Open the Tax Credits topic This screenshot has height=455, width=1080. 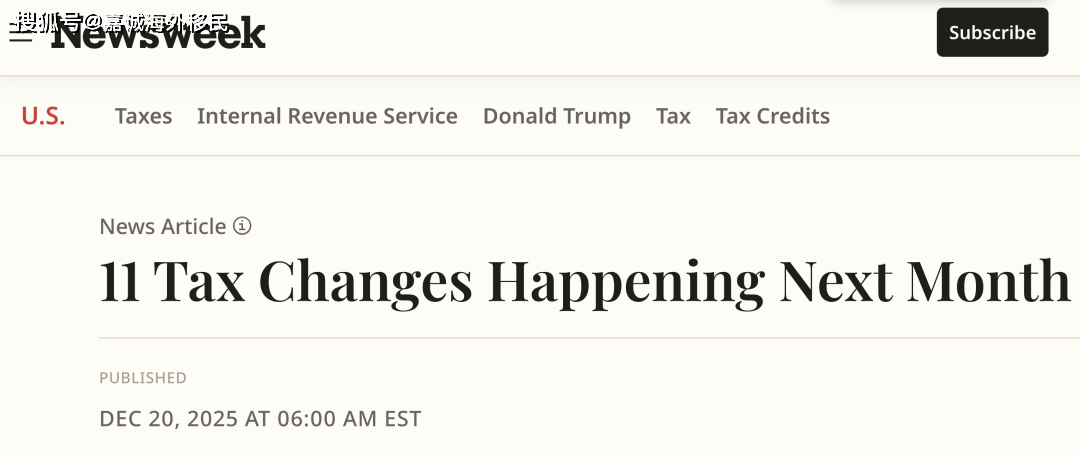[x=772, y=116]
